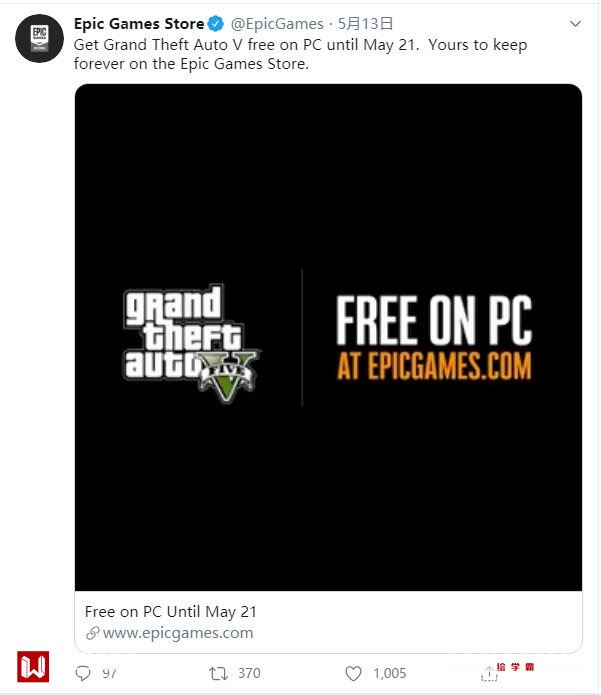This screenshot has width=601, height=695.
Task: Click the Epic Games Store profile avatar
Action: point(39,39)
